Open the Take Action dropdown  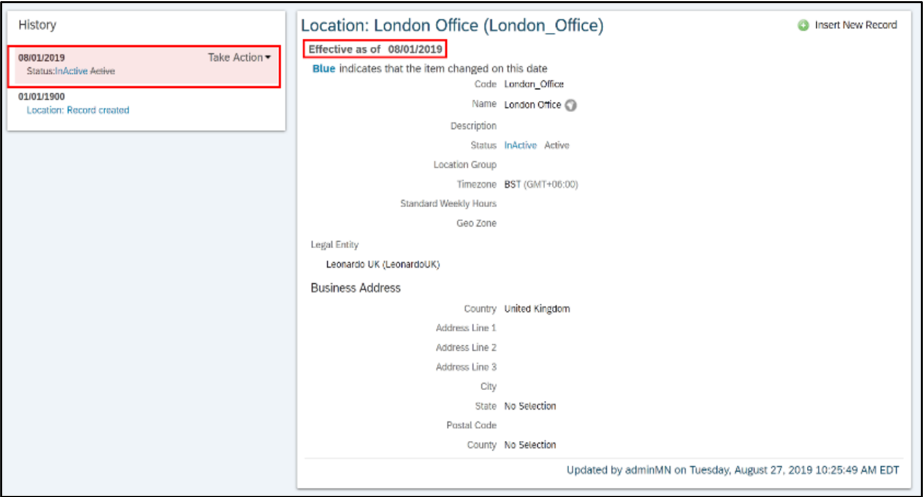pyautogui.click(x=239, y=57)
